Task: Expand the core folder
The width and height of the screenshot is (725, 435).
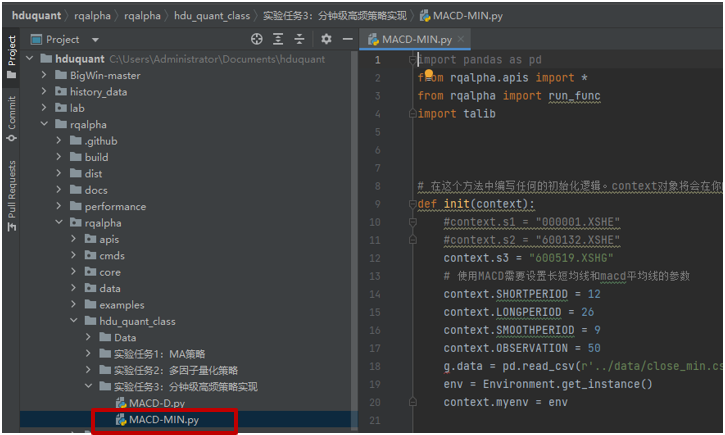Action: coord(74,272)
